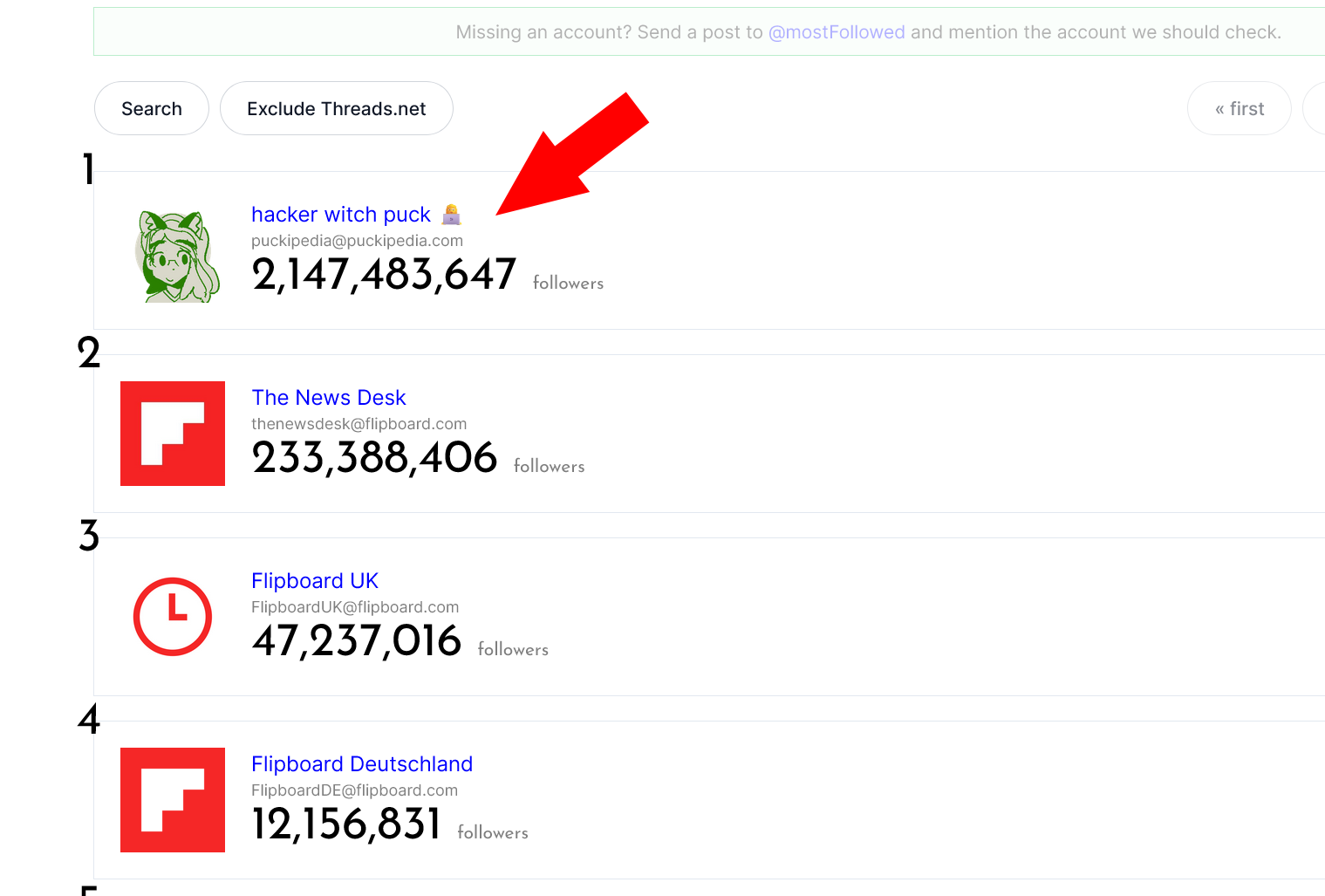Open the hacker witch puck profile link
1325x896 pixels.
coord(341,215)
